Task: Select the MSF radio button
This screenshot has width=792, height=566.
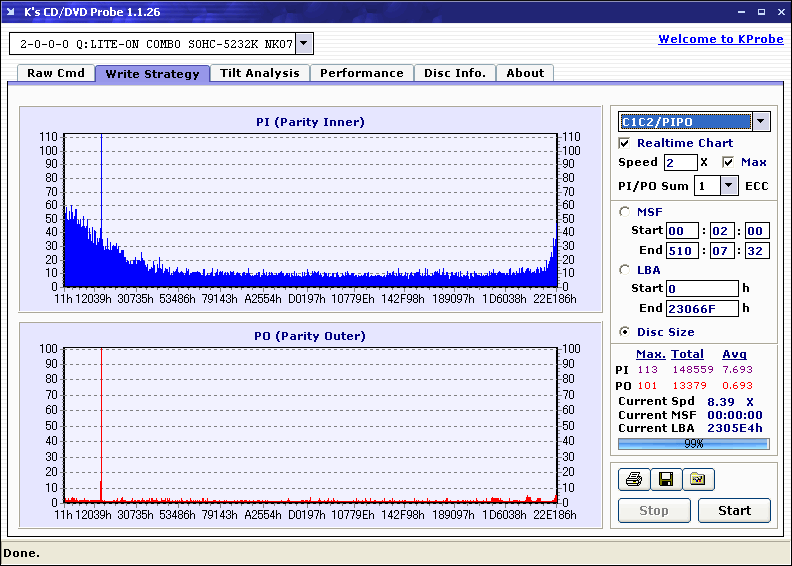Action: pyautogui.click(x=625, y=211)
